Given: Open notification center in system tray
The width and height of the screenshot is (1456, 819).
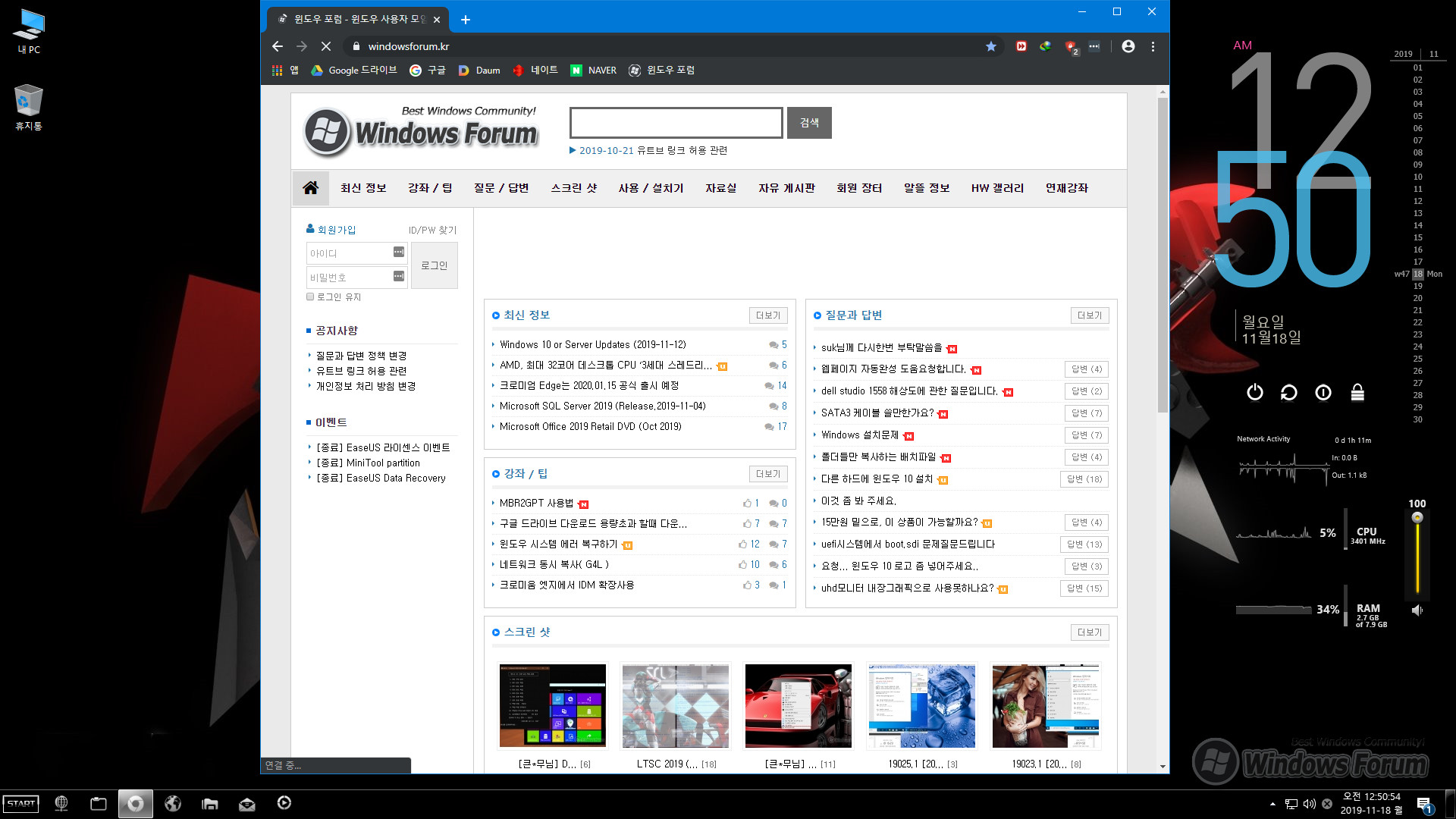Looking at the screenshot, I should tap(1424, 805).
